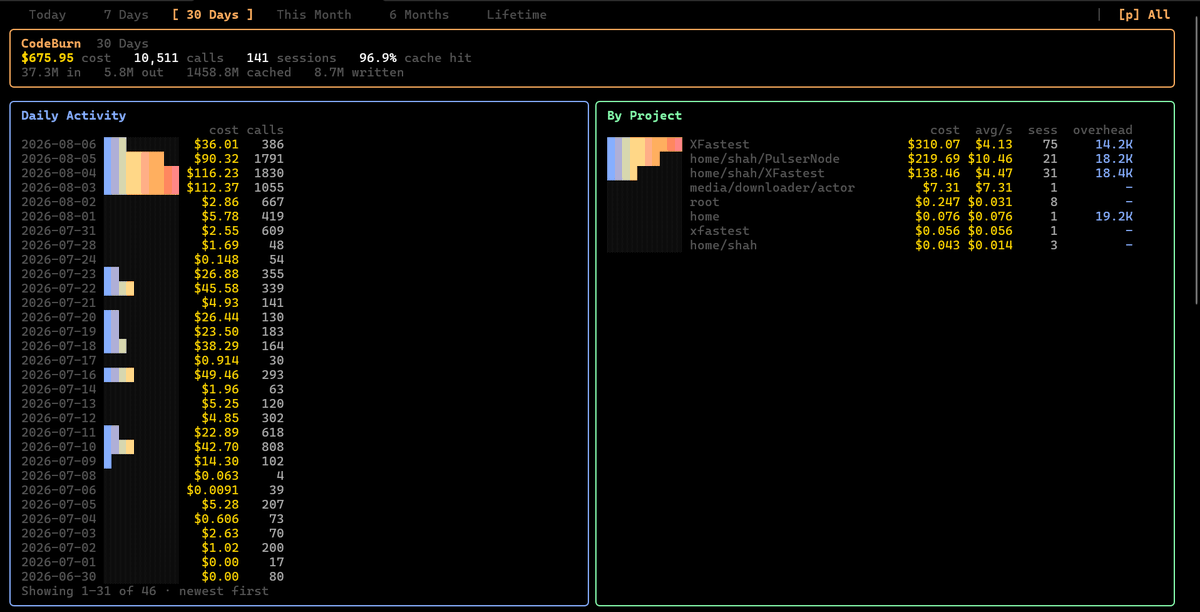The height and width of the screenshot is (612, 1200).
Task: Select the root project row
Action: [870, 202]
